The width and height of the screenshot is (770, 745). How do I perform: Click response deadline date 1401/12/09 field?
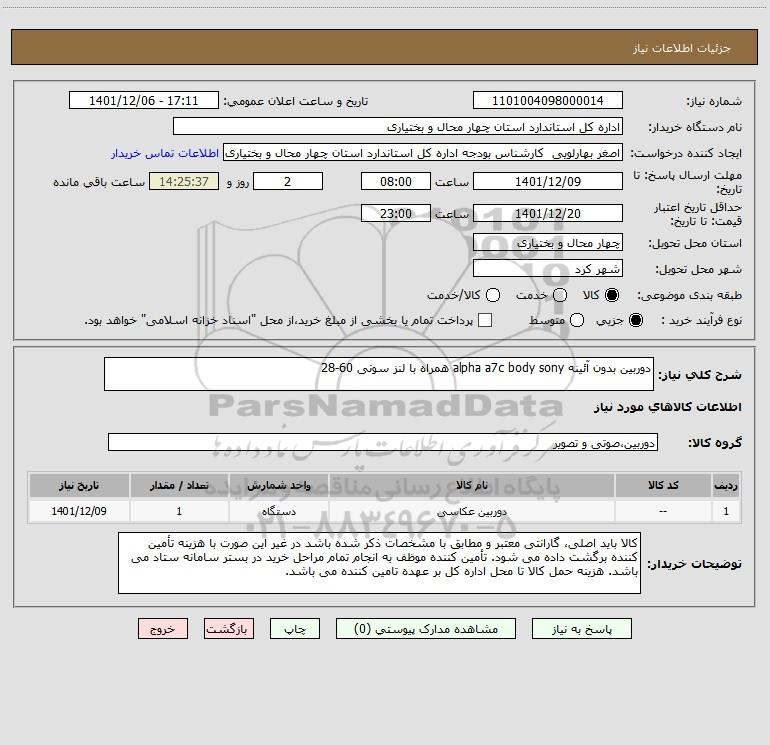[548, 181]
